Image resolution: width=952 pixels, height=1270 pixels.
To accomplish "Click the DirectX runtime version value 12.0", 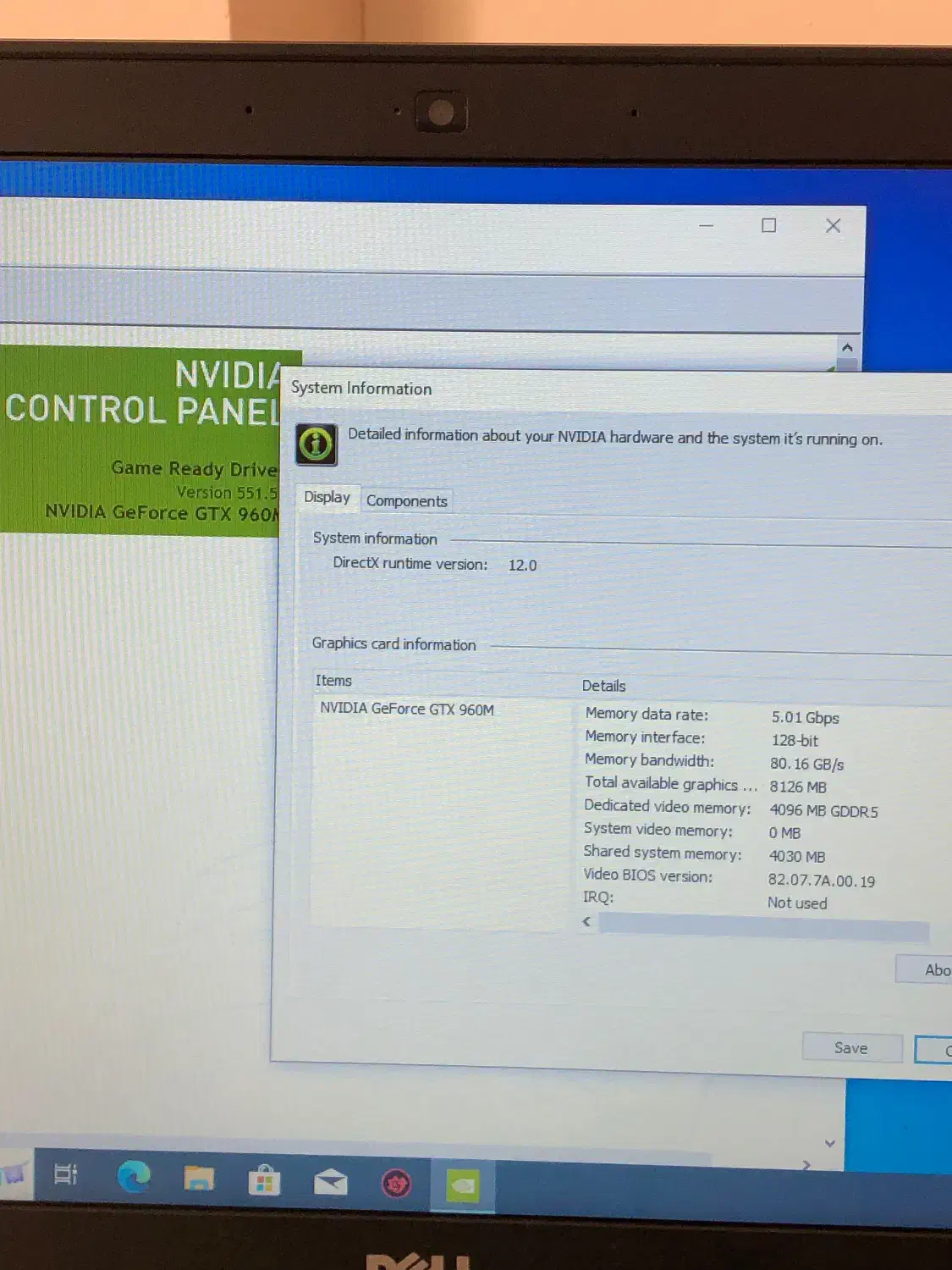I will click(522, 565).
